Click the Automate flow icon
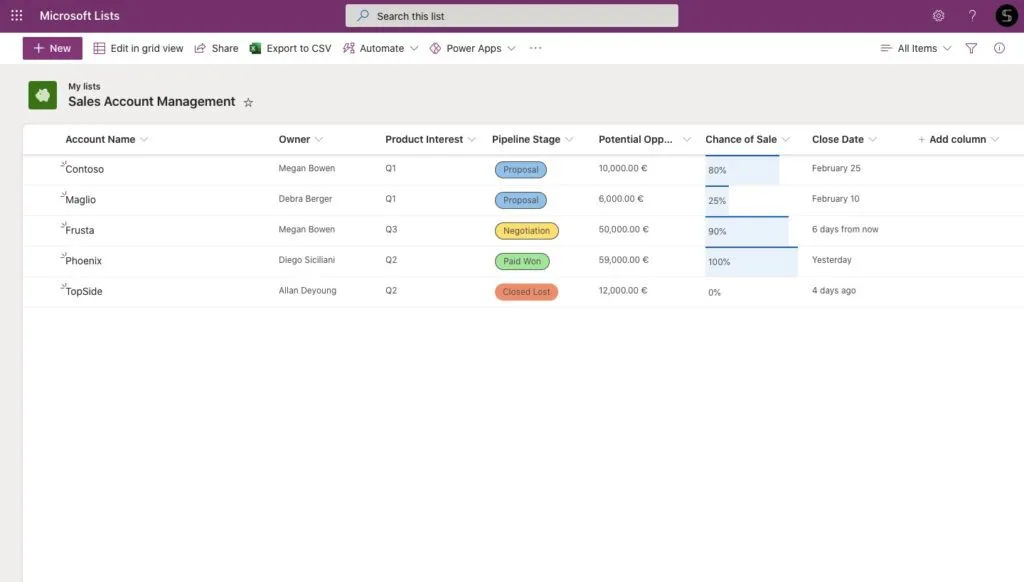 pos(349,48)
